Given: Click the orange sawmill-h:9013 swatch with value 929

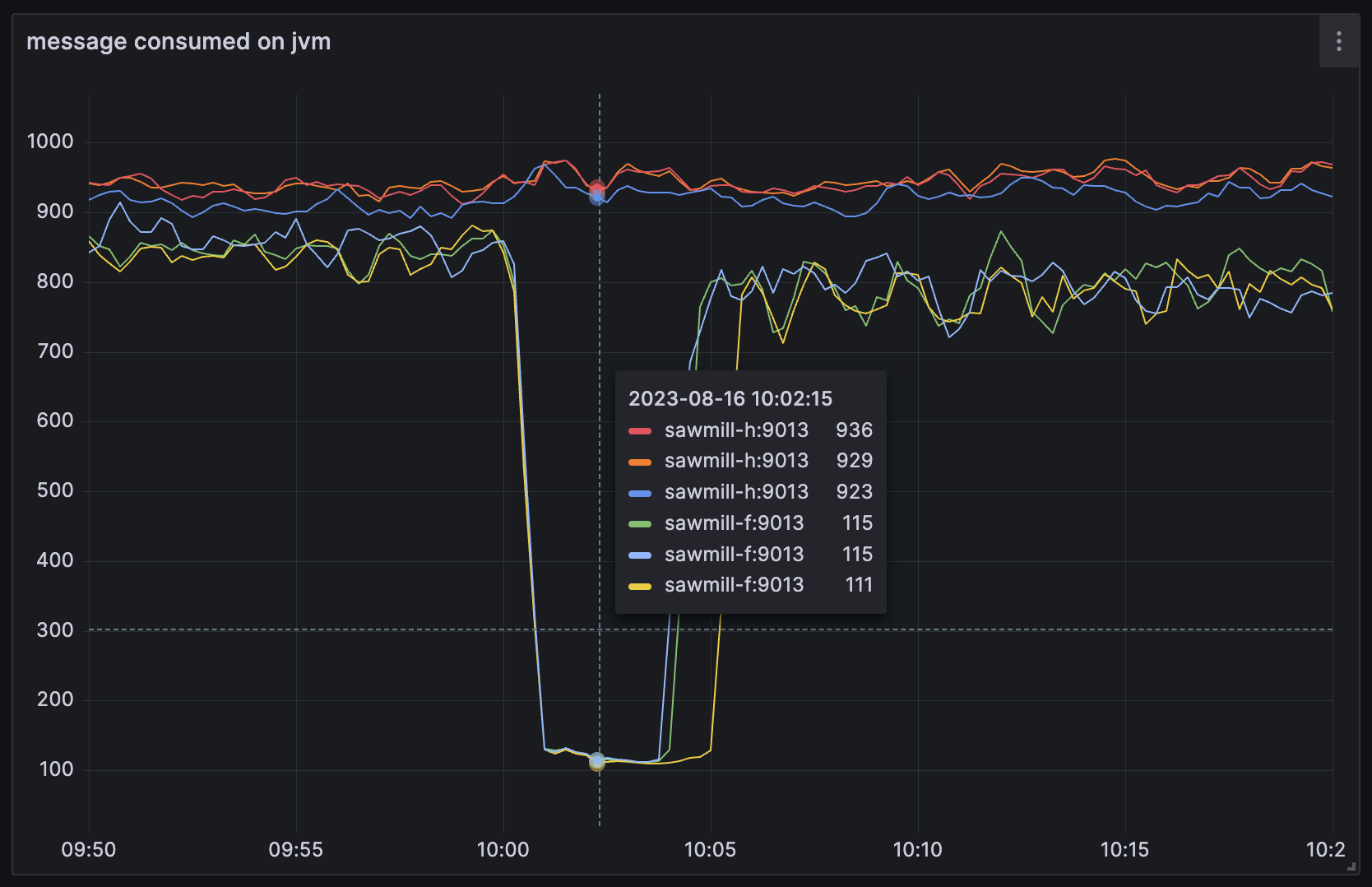Looking at the screenshot, I should (640, 462).
